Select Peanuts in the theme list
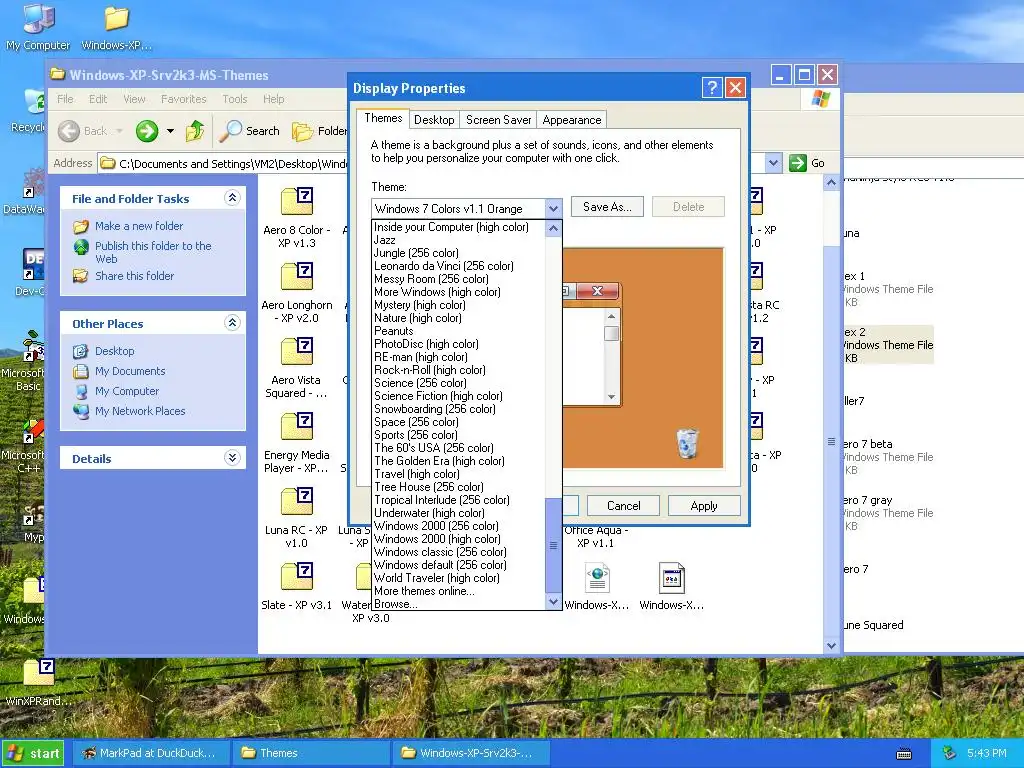This screenshot has width=1024, height=768. coord(458,331)
